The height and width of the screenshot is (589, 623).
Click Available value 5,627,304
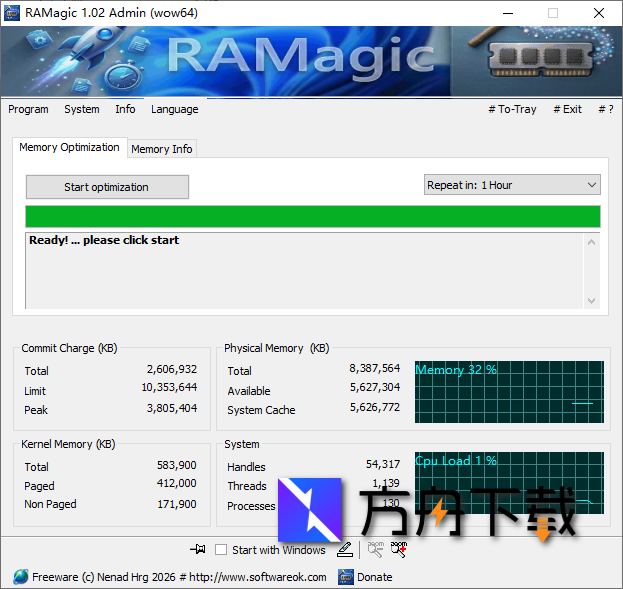[x=375, y=387]
